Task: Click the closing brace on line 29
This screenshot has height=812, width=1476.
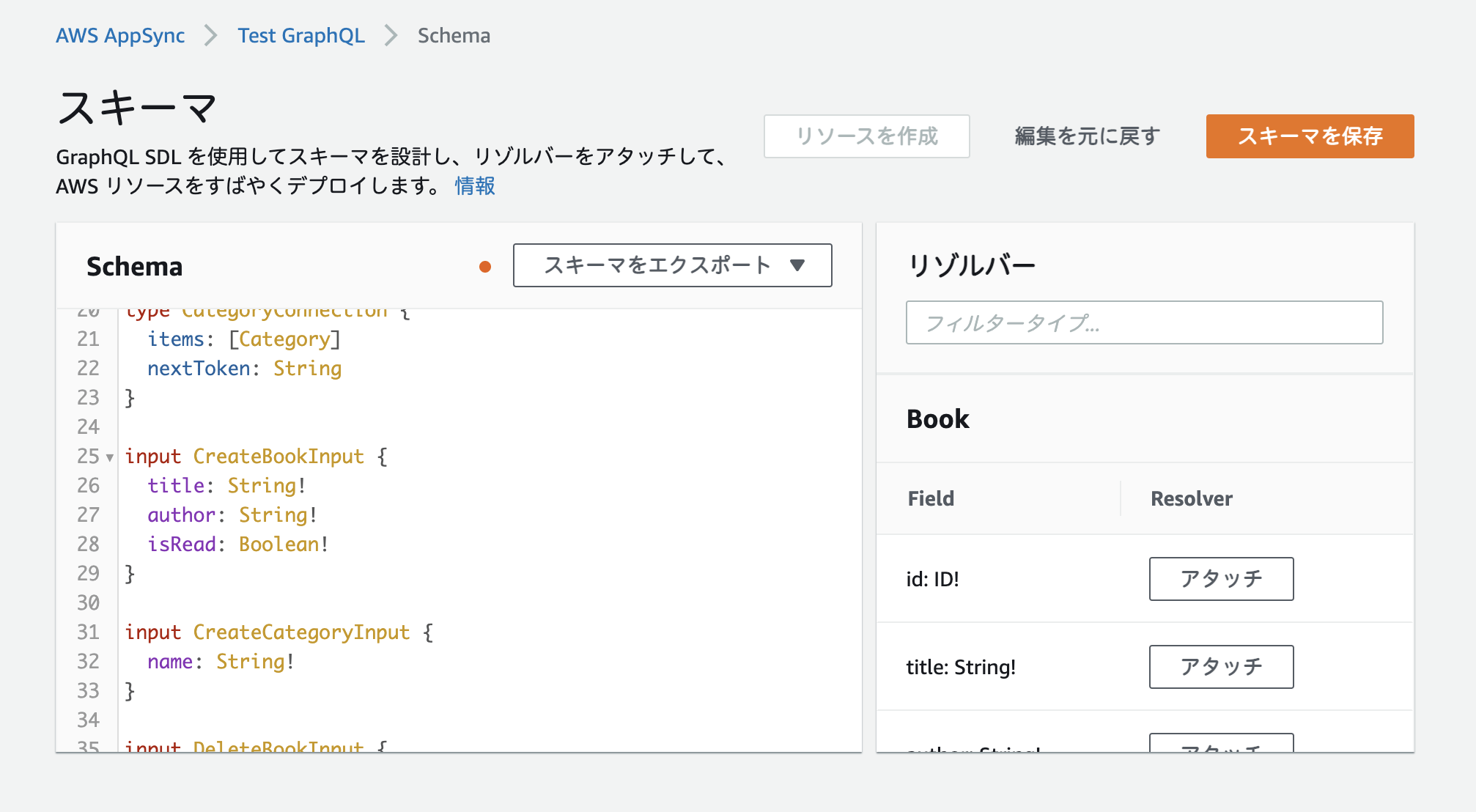Action: (130, 574)
